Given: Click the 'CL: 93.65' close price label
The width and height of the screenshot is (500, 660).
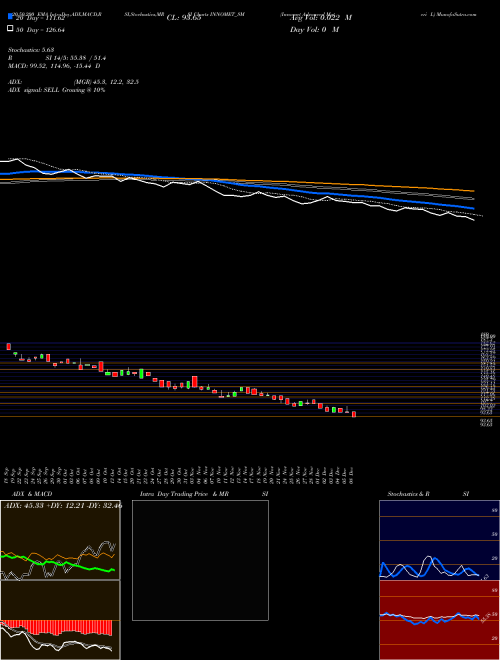Looking at the screenshot, I should (x=184, y=18).
